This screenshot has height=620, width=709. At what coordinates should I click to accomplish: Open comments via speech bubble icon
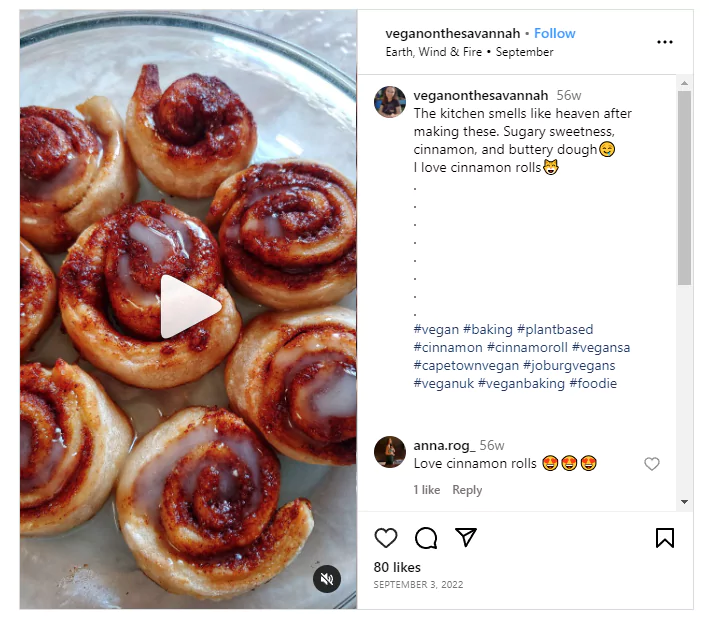pos(426,538)
